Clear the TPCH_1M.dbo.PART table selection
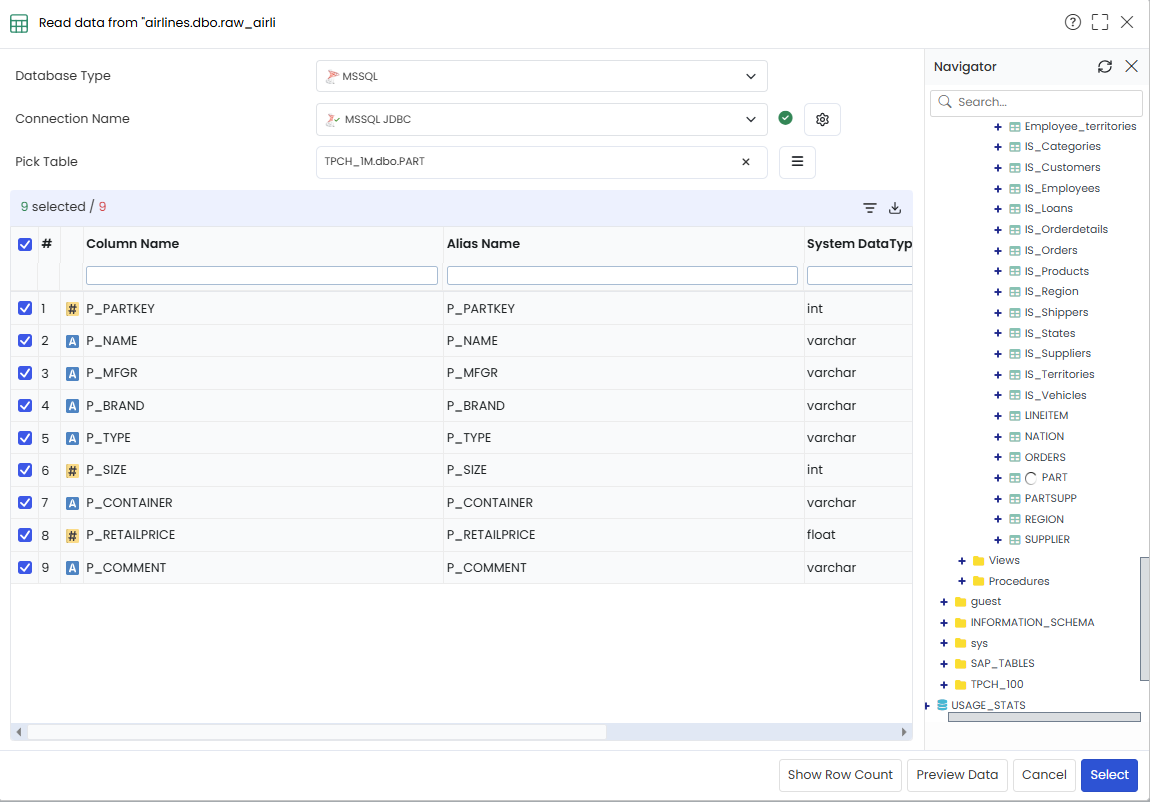Image resolution: width=1150 pixels, height=802 pixels. (746, 162)
